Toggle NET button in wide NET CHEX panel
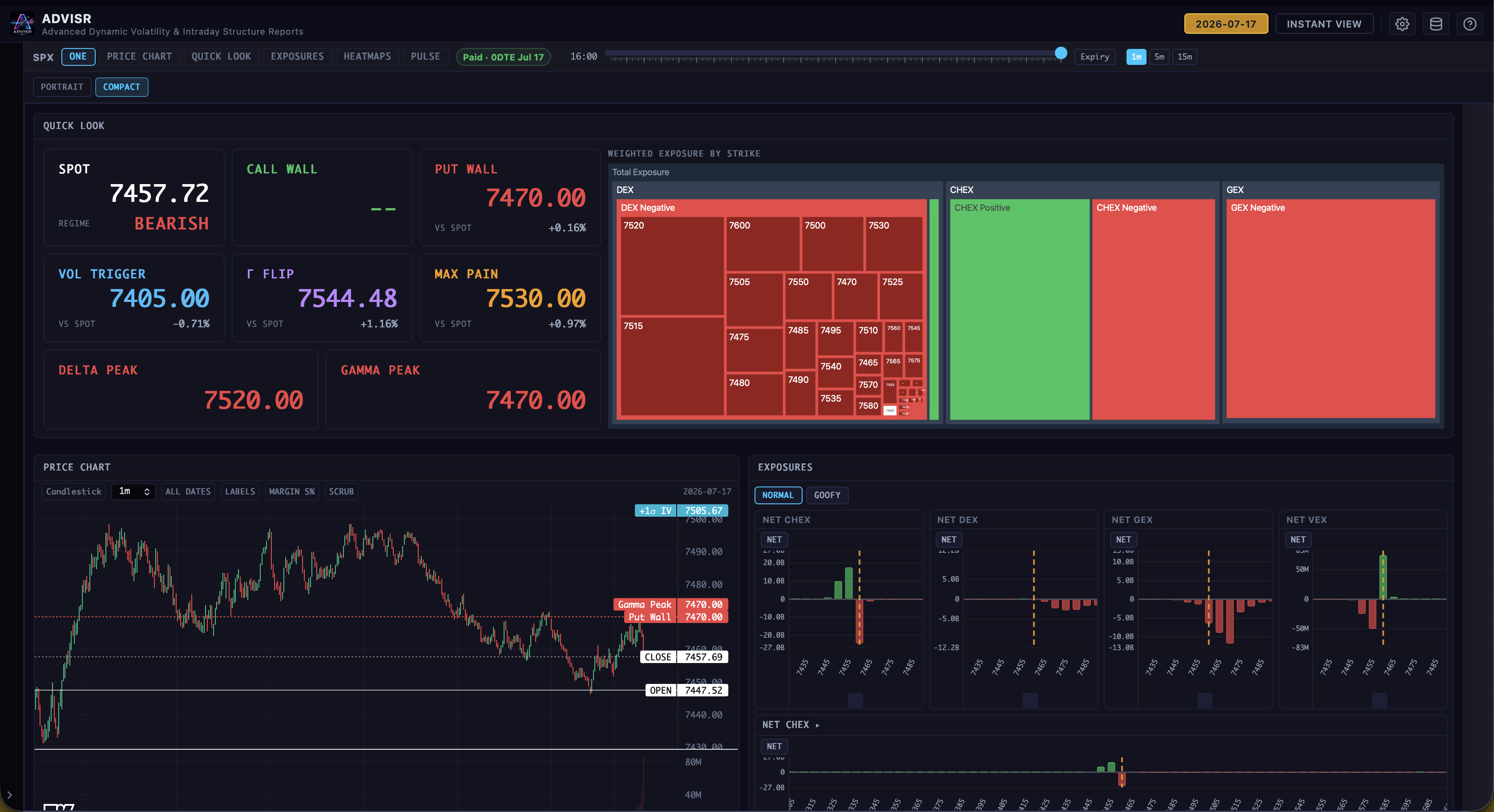Viewport: 1494px width, 812px height. [x=774, y=747]
